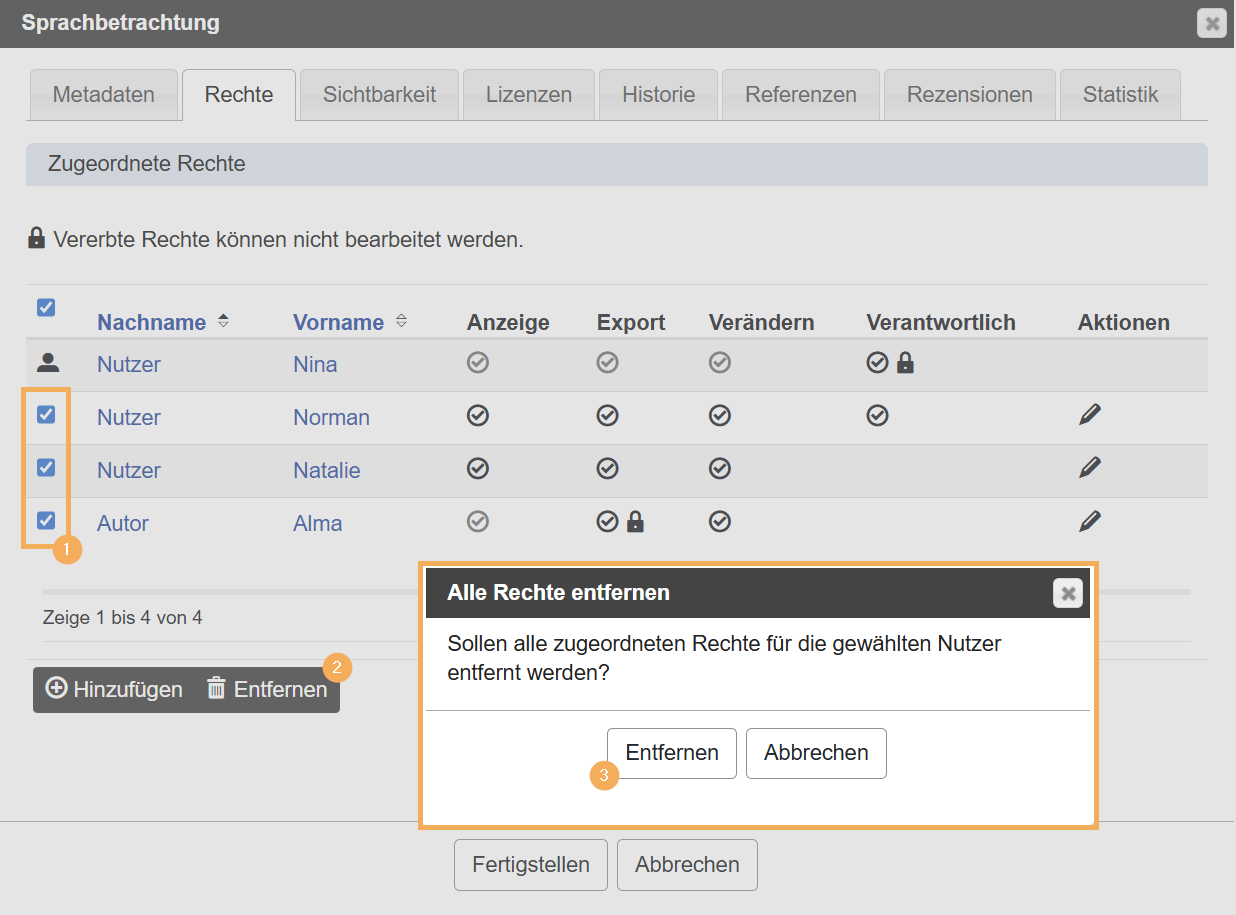The image size is (1236, 915).
Task: Click Verantwortlich checkmark icon for Norman
Action: 877,415
